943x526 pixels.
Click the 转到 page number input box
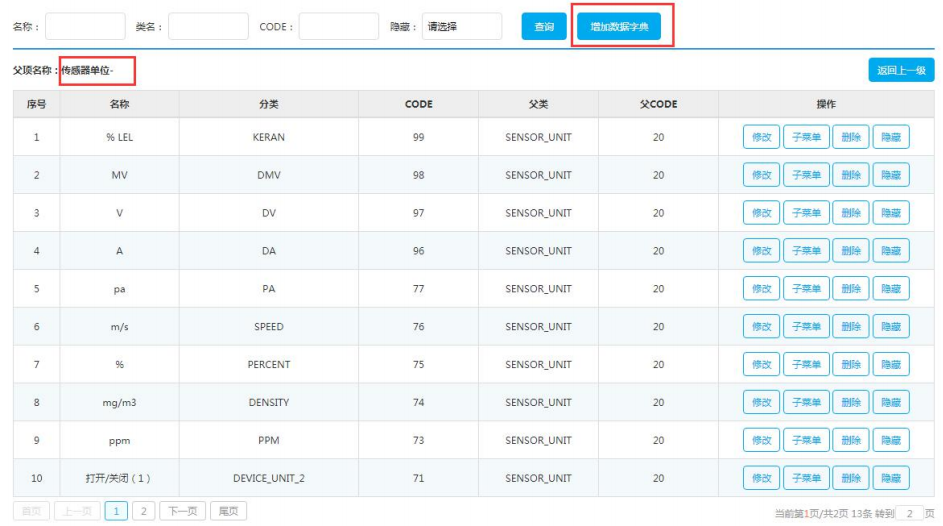pyautogui.click(x=909, y=513)
